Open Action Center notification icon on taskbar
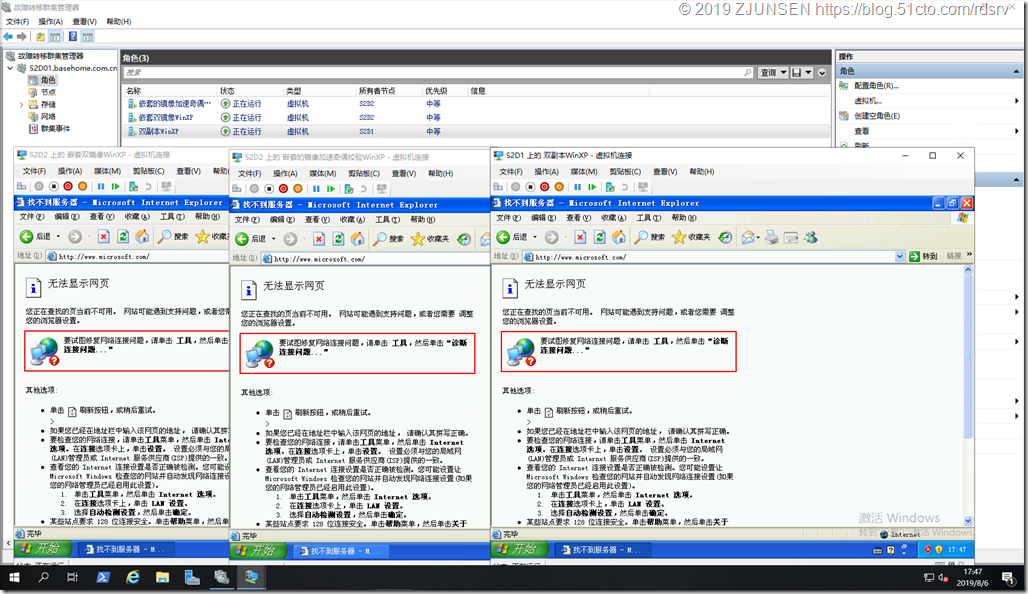This screenshot has height=594, width=1028. [1008, 578]
